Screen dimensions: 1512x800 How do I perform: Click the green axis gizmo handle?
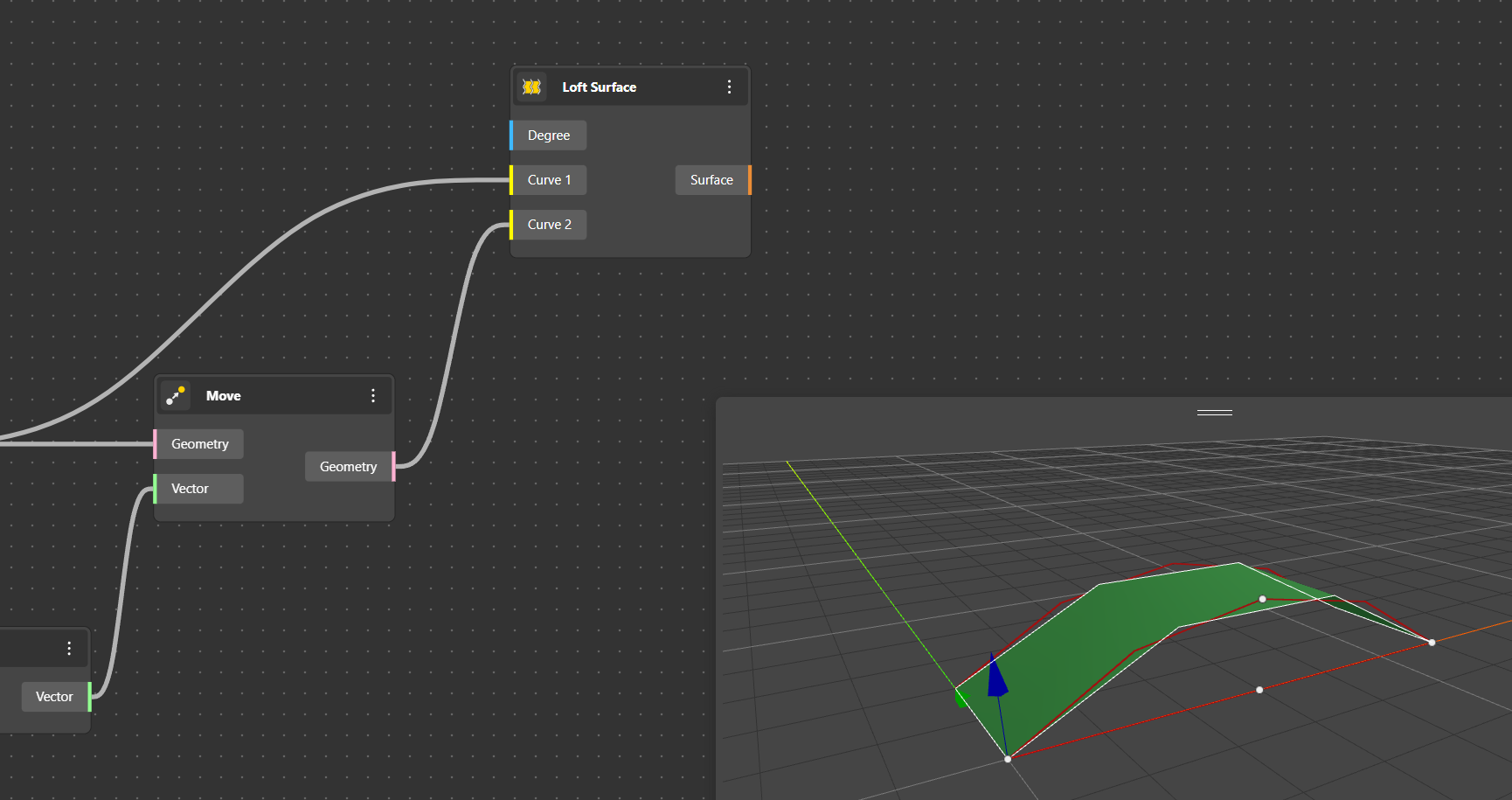961,698
